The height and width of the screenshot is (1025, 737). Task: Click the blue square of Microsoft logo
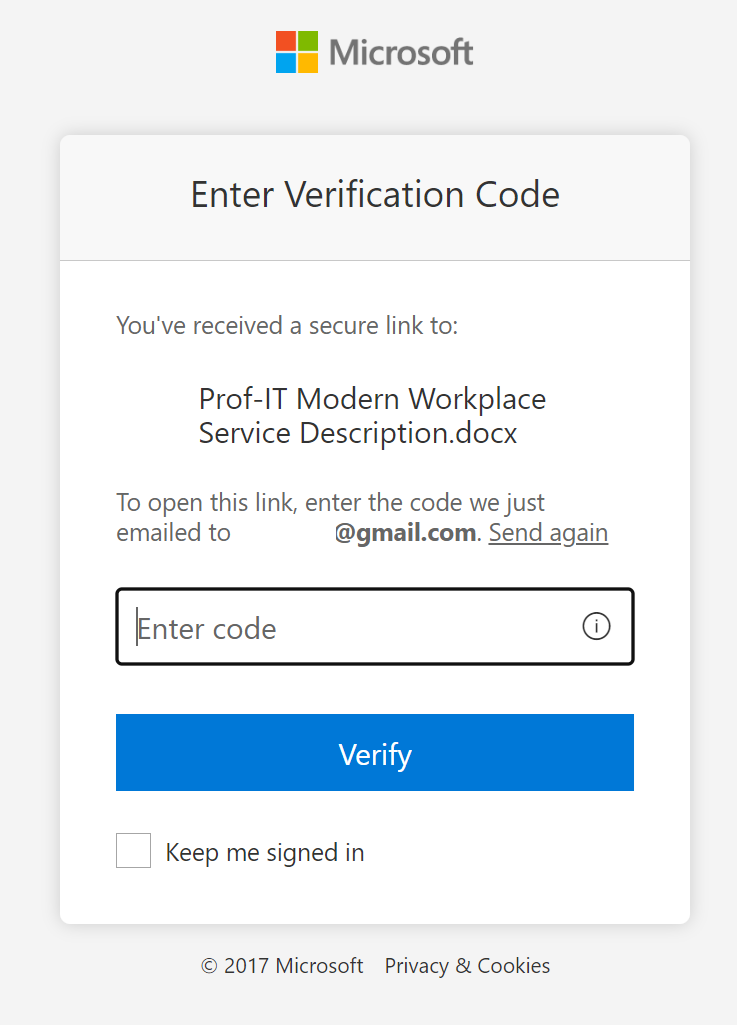pyautogui.click(x=286, y=62)
